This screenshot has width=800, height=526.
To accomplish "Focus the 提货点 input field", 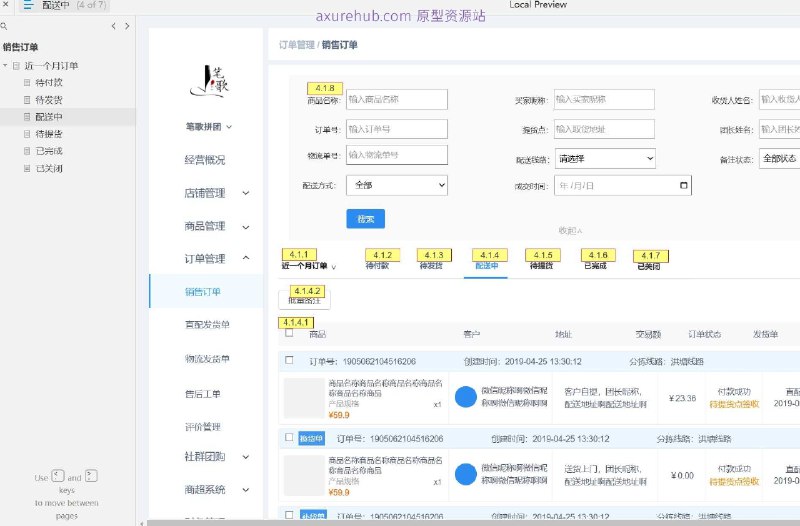I will tap(605, 129).
